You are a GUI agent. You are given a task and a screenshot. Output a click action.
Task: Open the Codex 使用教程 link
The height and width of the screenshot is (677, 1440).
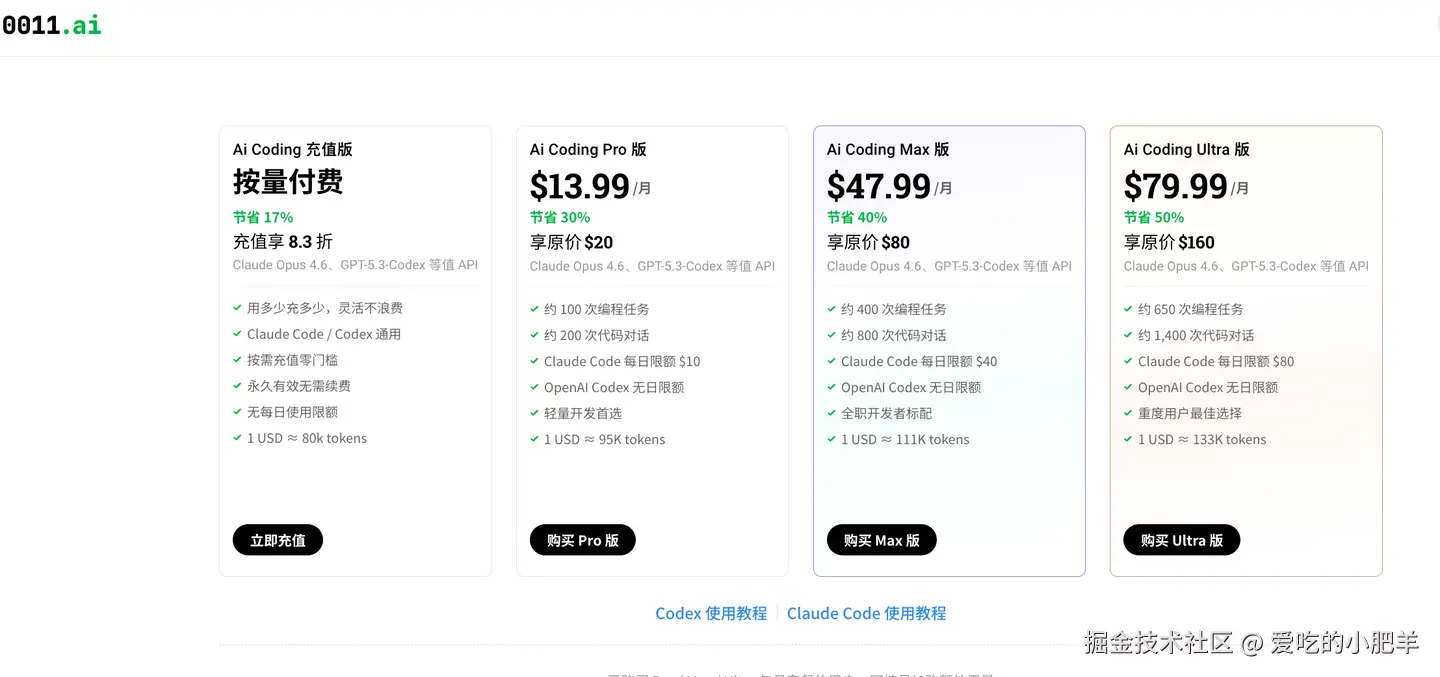click(711, 613)
